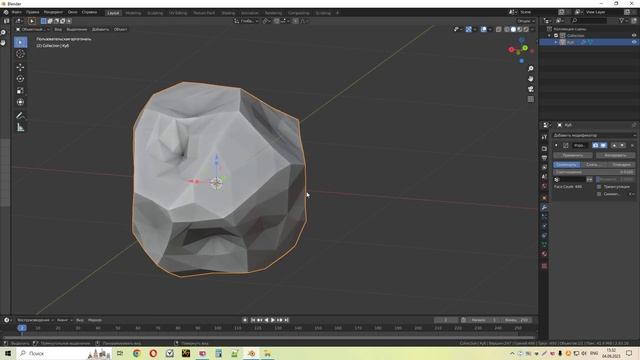Open the Опции dropdown in viewport header
Viewport: 640px width, 360px height.
point(525,21)
